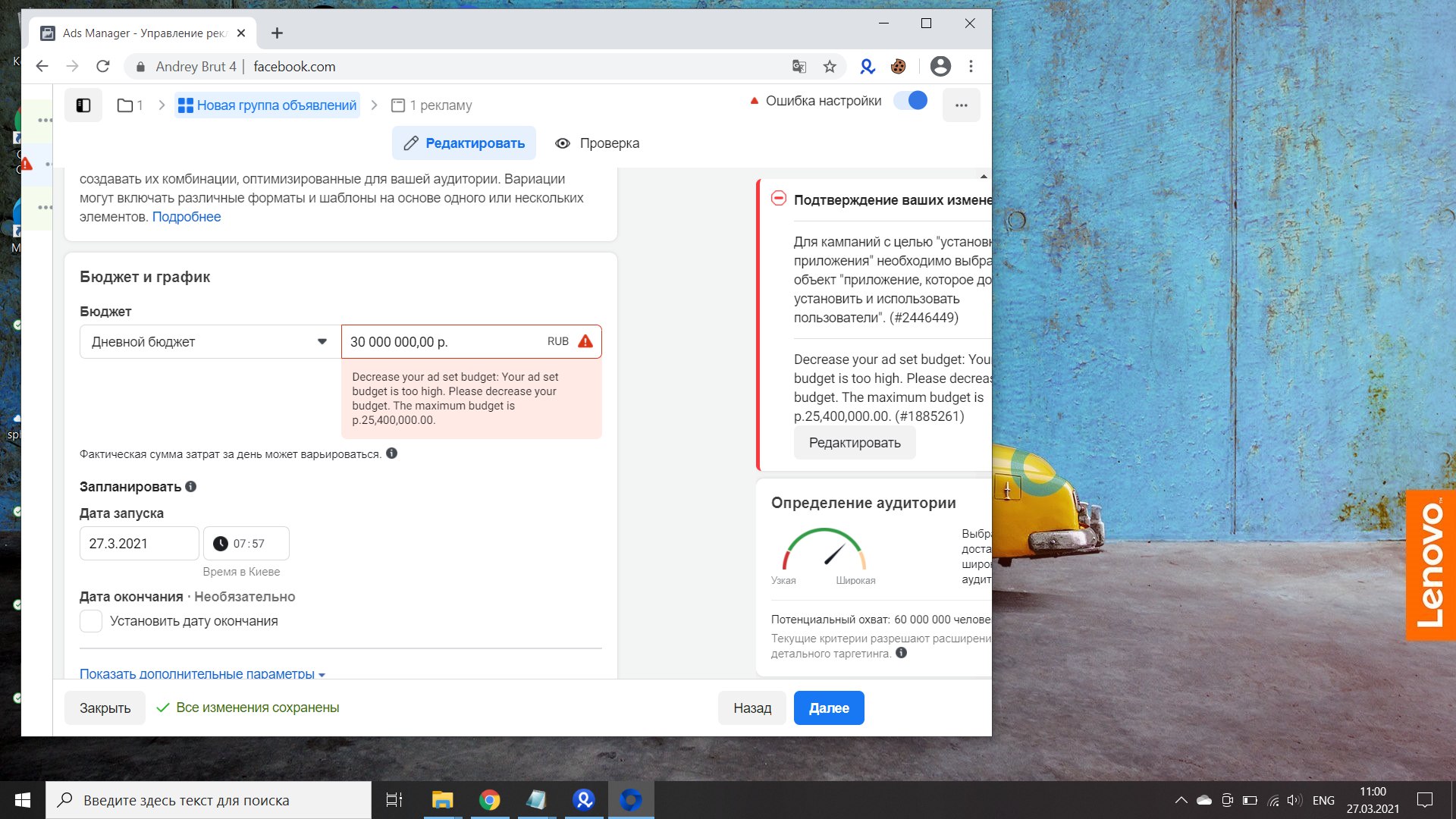
Task: Show hidden system tray icons
Action: [1181, 800]
